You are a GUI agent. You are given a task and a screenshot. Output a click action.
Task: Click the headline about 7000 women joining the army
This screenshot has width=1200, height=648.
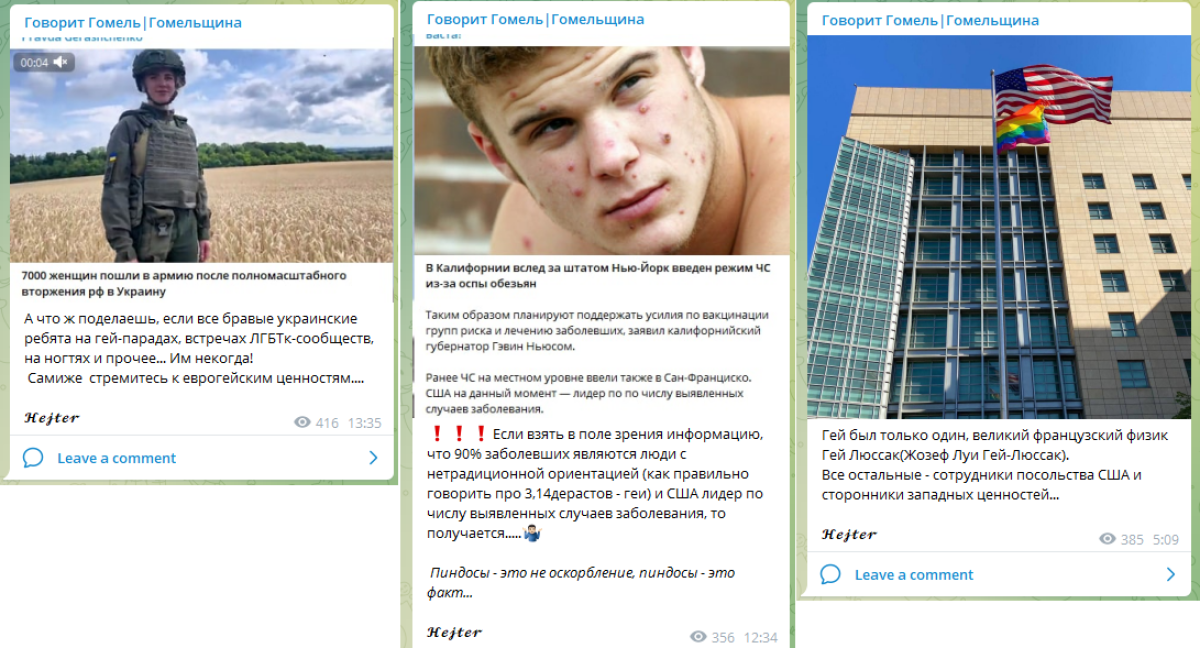[x=184, y=283]
